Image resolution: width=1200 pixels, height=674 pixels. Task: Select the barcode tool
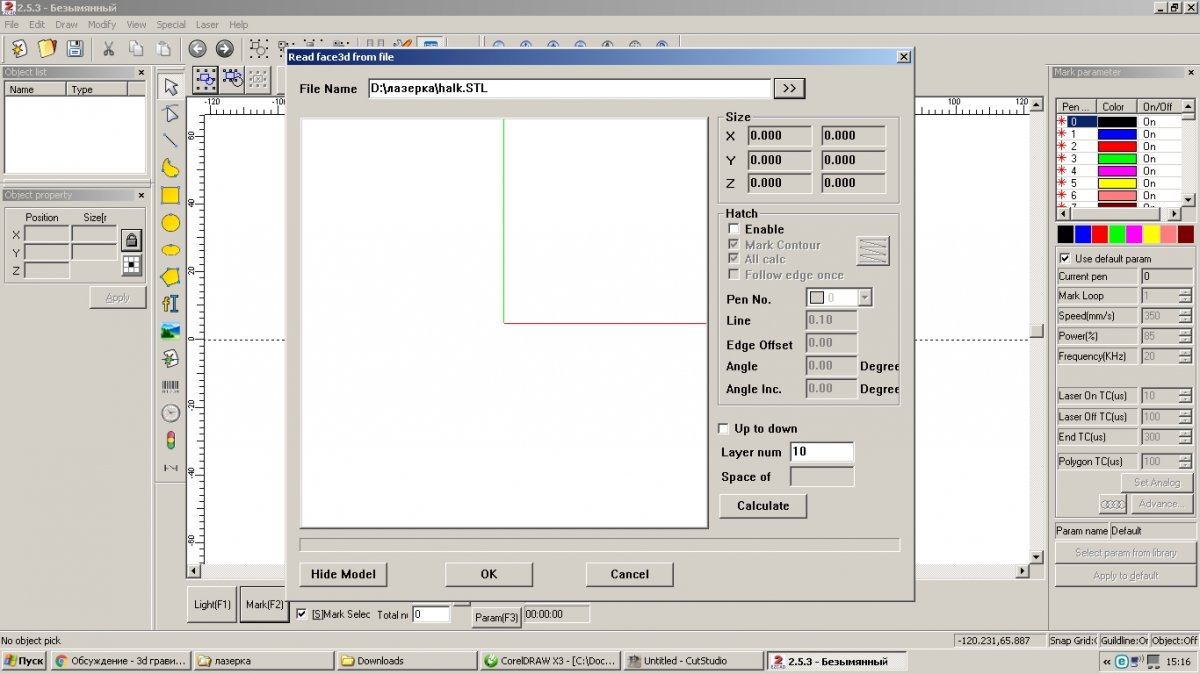pyautogui.click(x=171, y=386)
